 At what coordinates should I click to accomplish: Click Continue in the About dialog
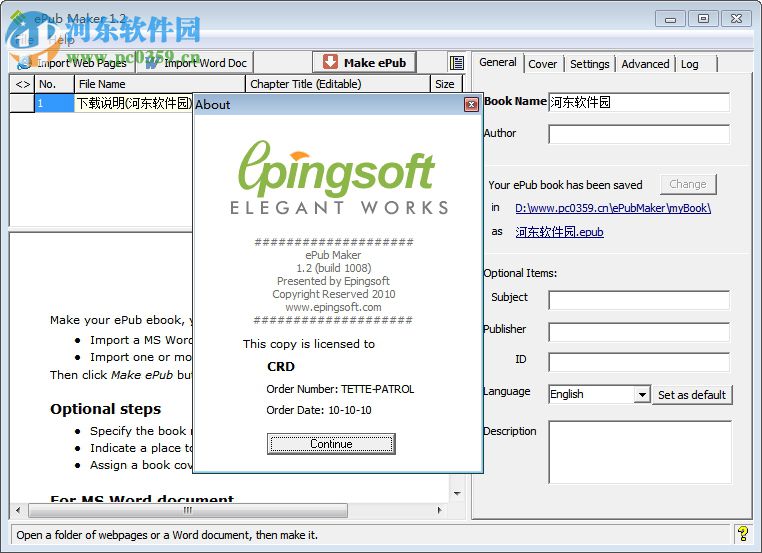coord(331,444)
